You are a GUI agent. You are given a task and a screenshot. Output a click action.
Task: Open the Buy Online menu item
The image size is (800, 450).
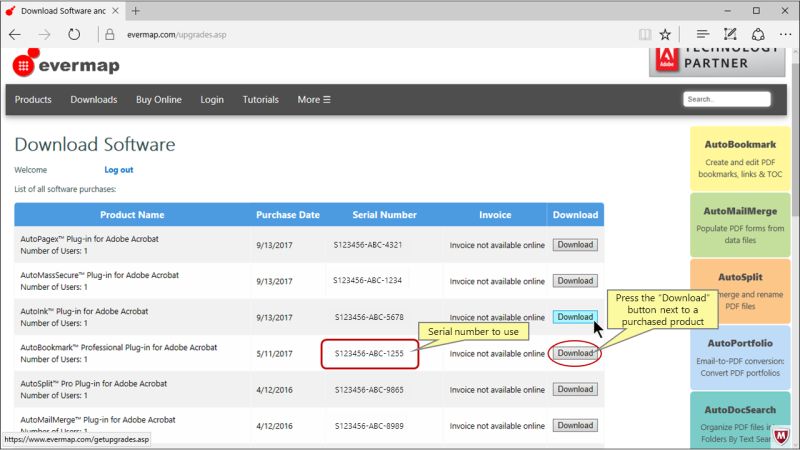click(x=159, y=99)
